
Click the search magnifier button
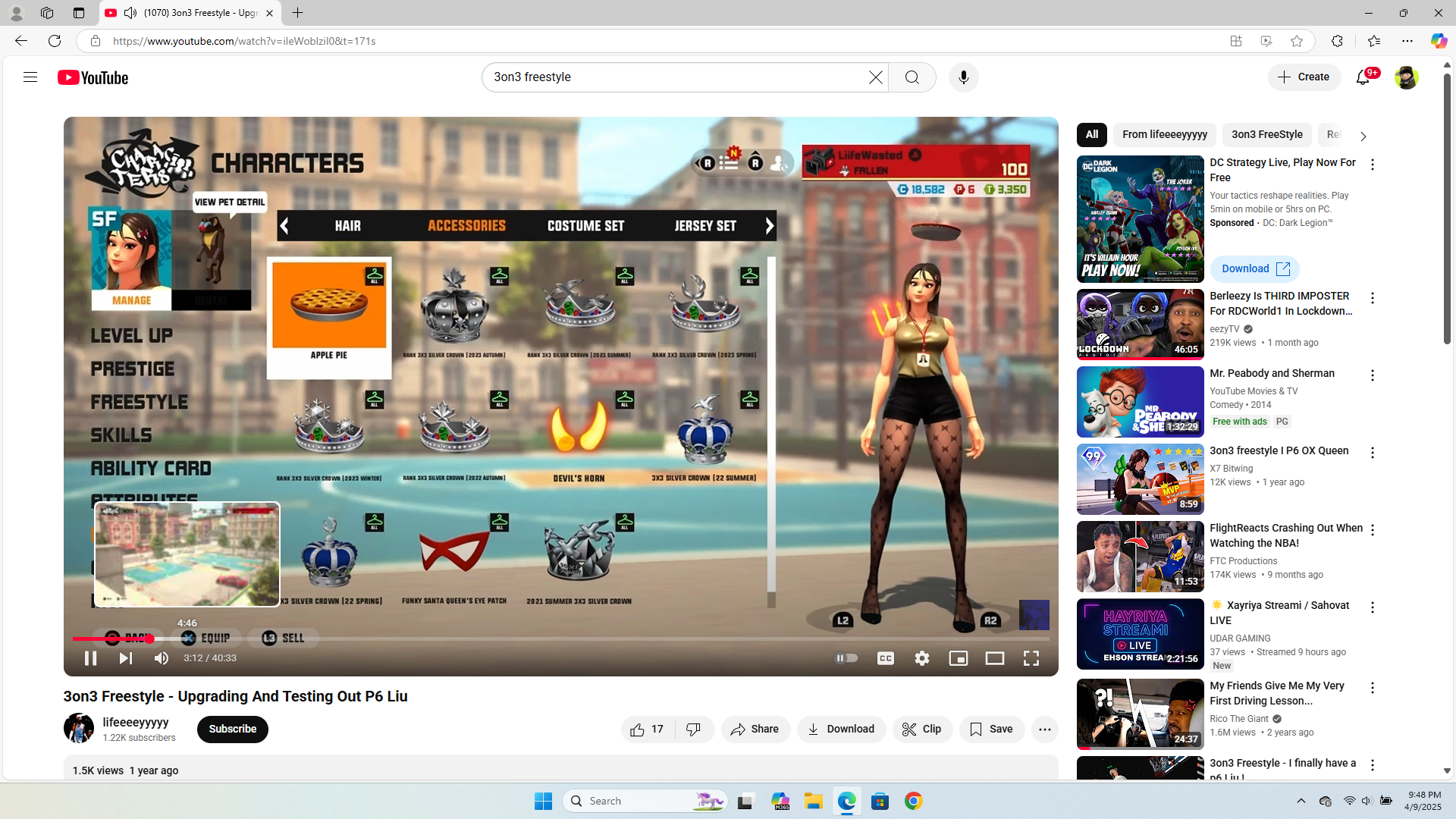pos(912,77)
